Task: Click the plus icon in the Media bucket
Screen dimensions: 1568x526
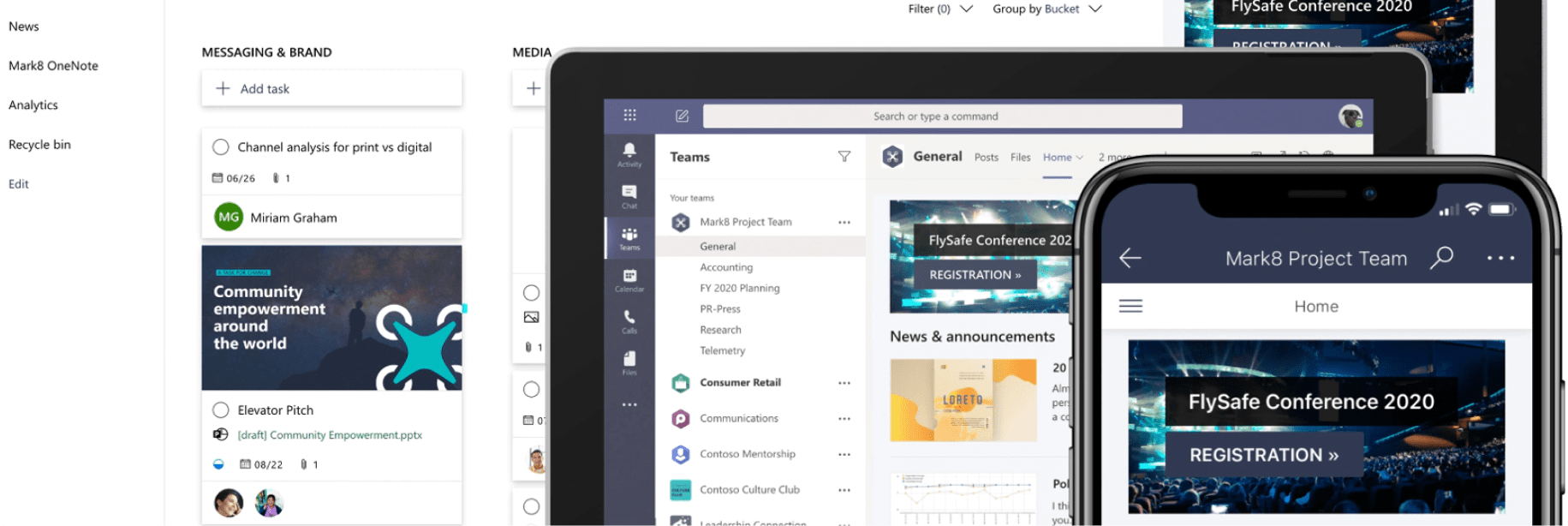Action: tap(533, 88)
